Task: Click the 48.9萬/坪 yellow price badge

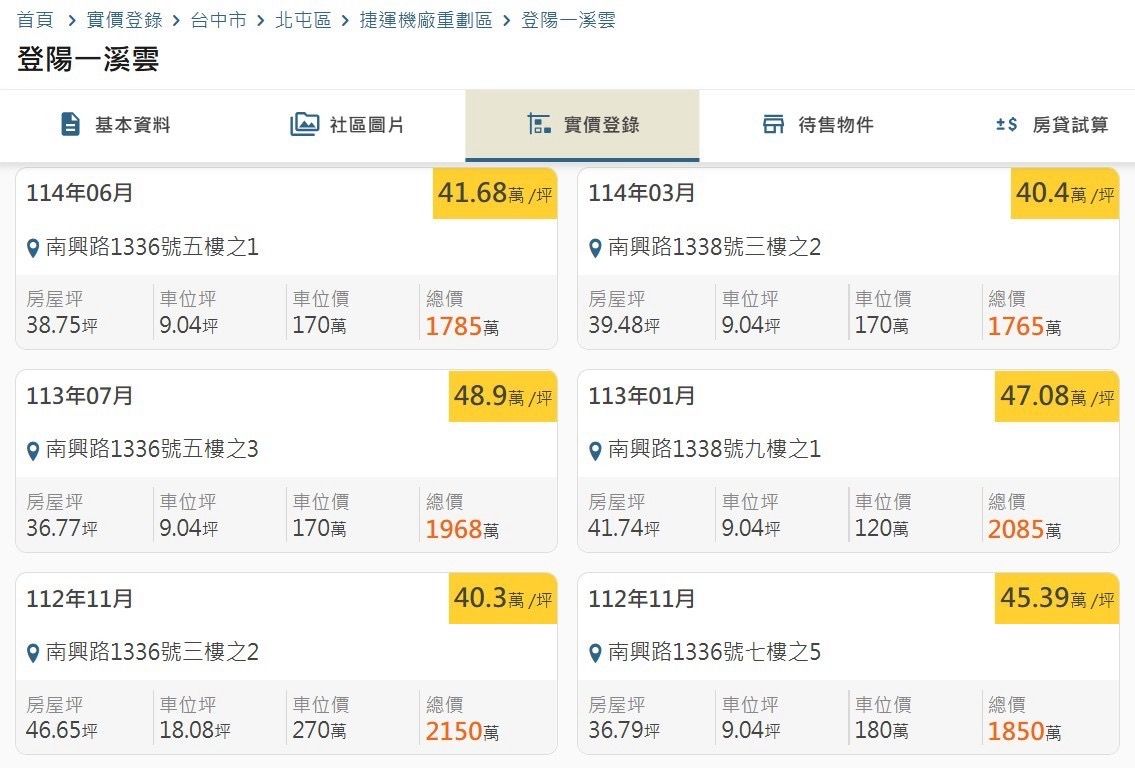Action: [502, 396]
